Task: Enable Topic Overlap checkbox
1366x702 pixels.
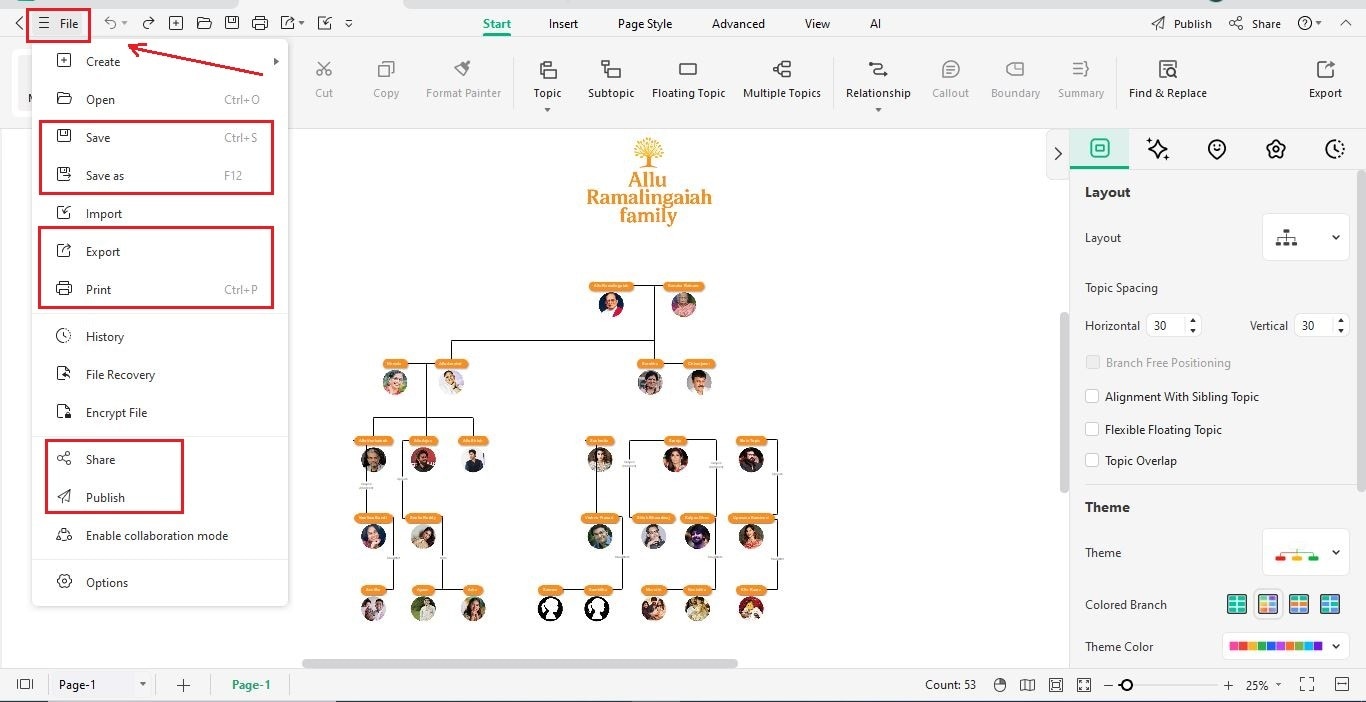Action: [x=1092, y=461]
